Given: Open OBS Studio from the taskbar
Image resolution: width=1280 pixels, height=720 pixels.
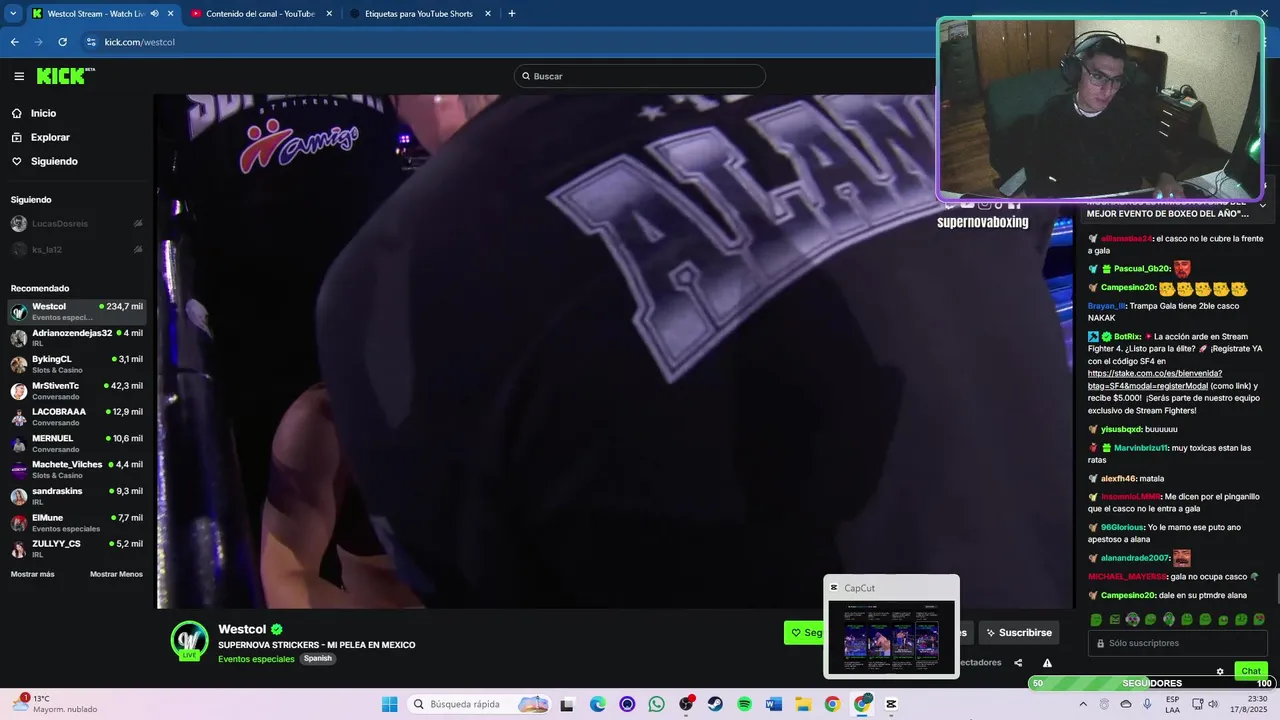Looking at the screenshot, I should (x=686, y=704).
